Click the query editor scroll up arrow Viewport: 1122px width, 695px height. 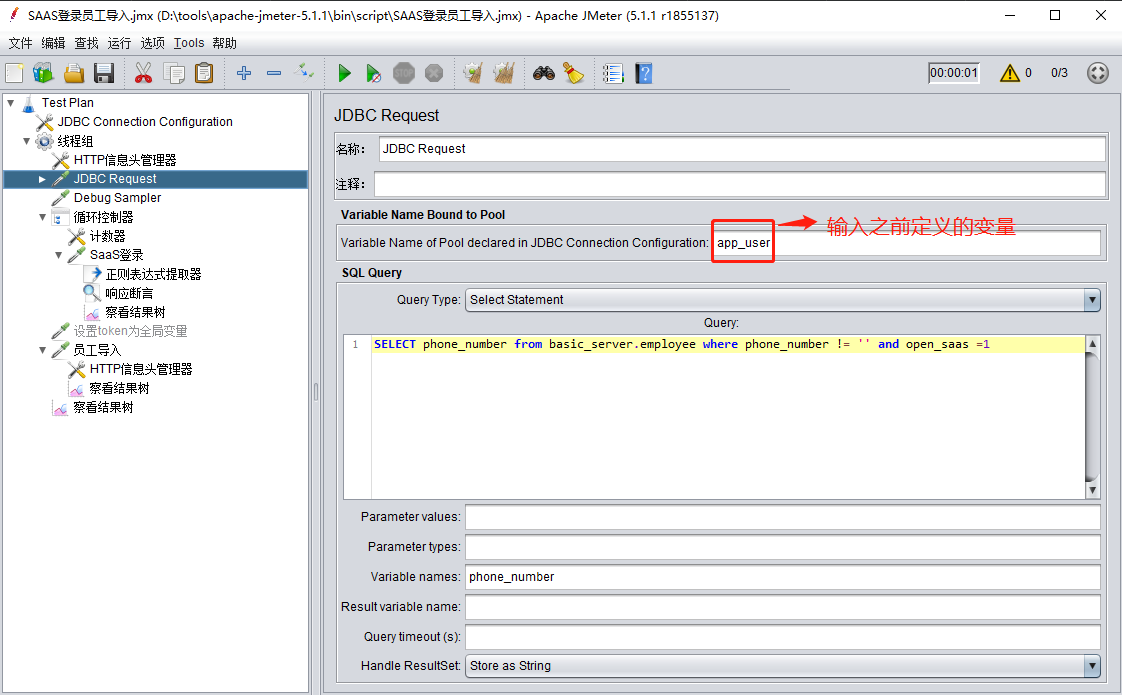point(1092,344)
